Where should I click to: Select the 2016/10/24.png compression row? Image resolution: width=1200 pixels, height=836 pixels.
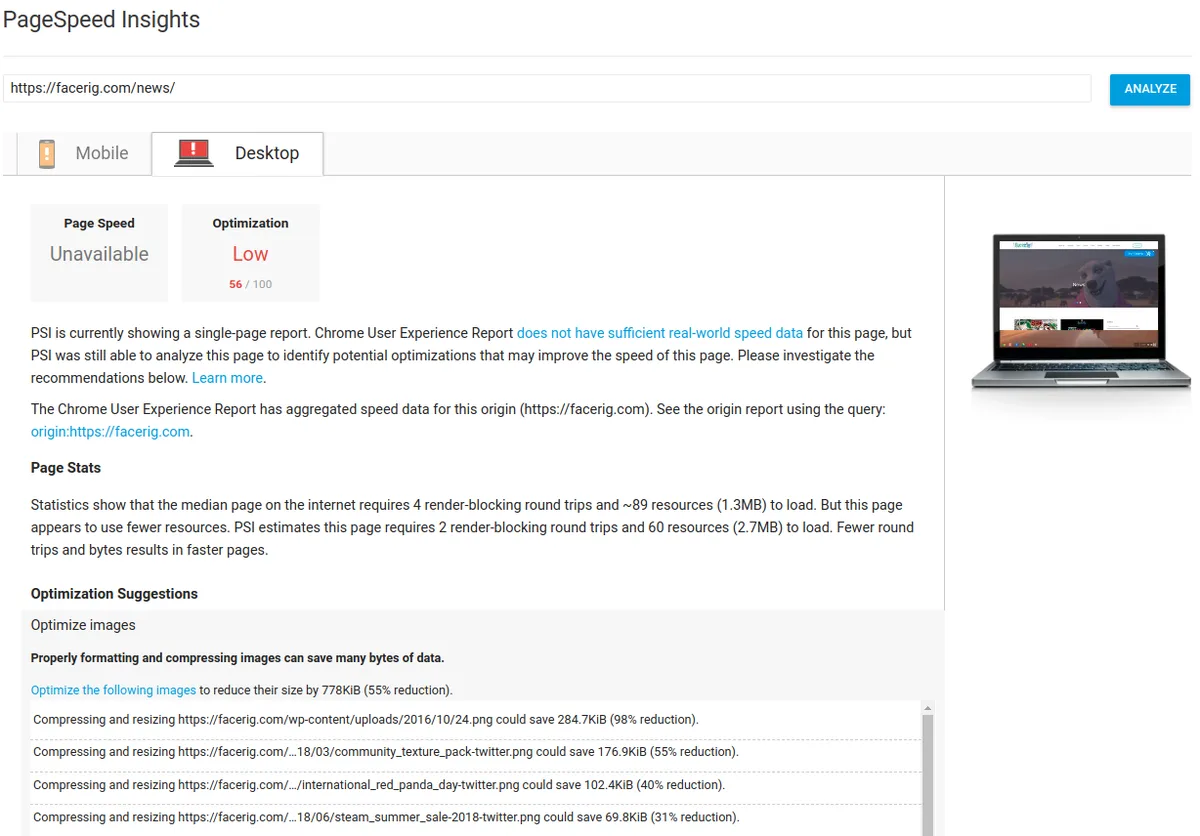click(x=476, y=720)
